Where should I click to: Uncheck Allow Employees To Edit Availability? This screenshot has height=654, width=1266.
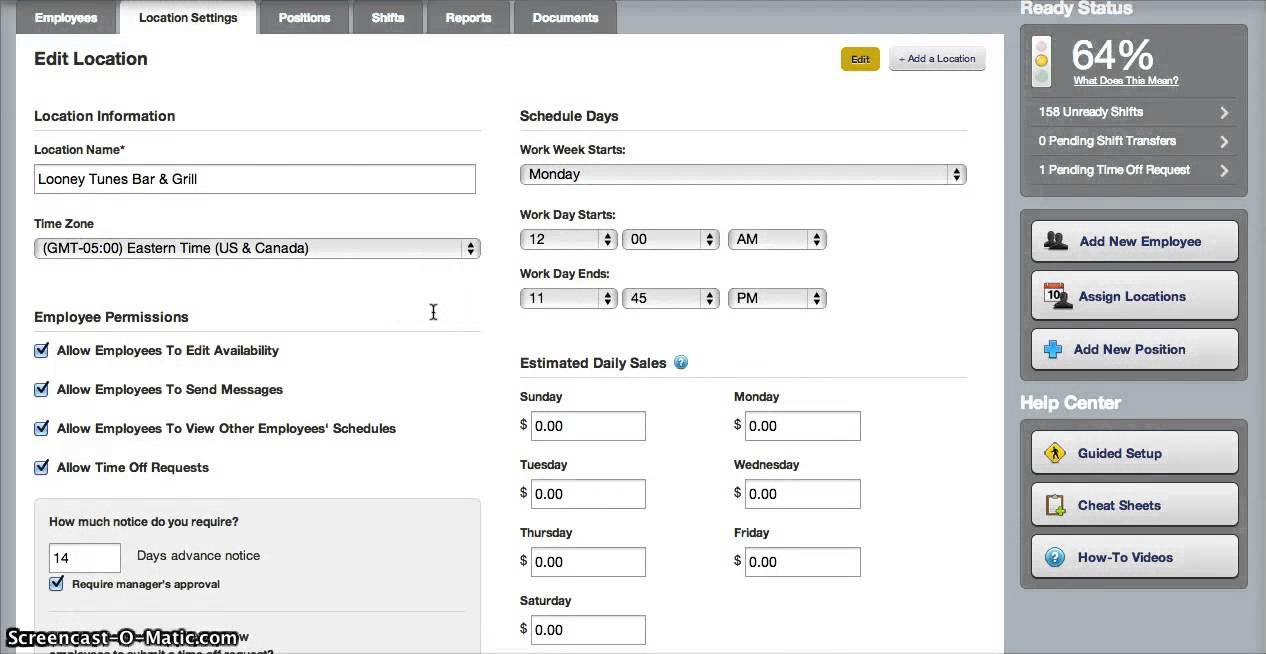tap(42, 351)
